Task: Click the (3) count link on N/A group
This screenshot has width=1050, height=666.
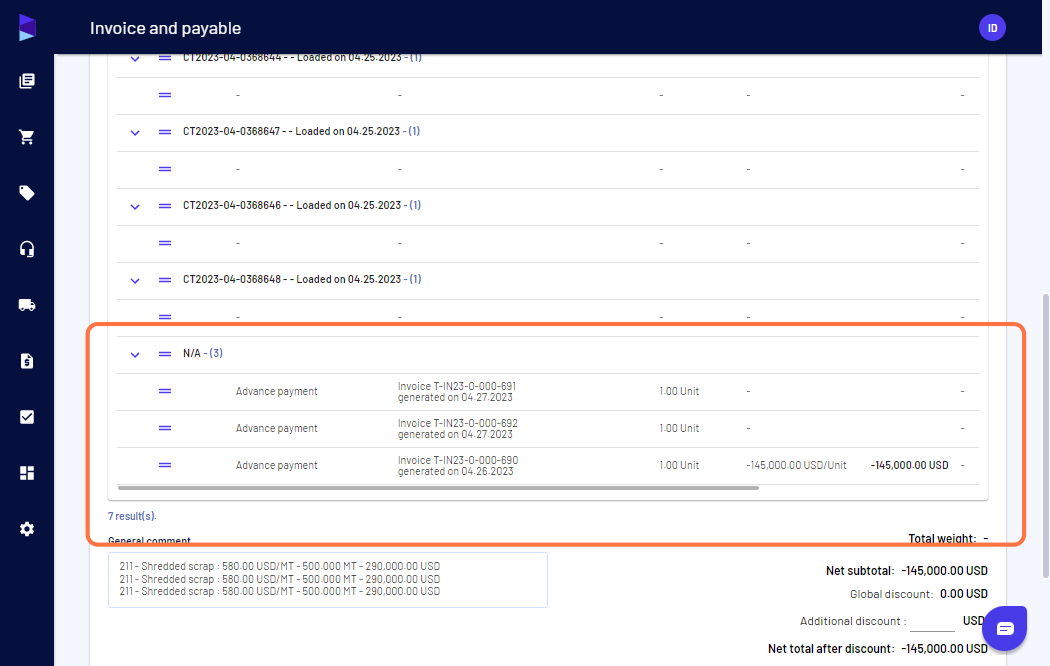Action: pyautogui.click(x=216, y=353)
